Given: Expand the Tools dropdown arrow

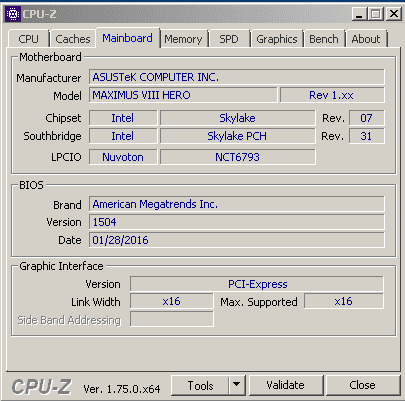Looking at the screenshot, I should [x=237, y=385].
